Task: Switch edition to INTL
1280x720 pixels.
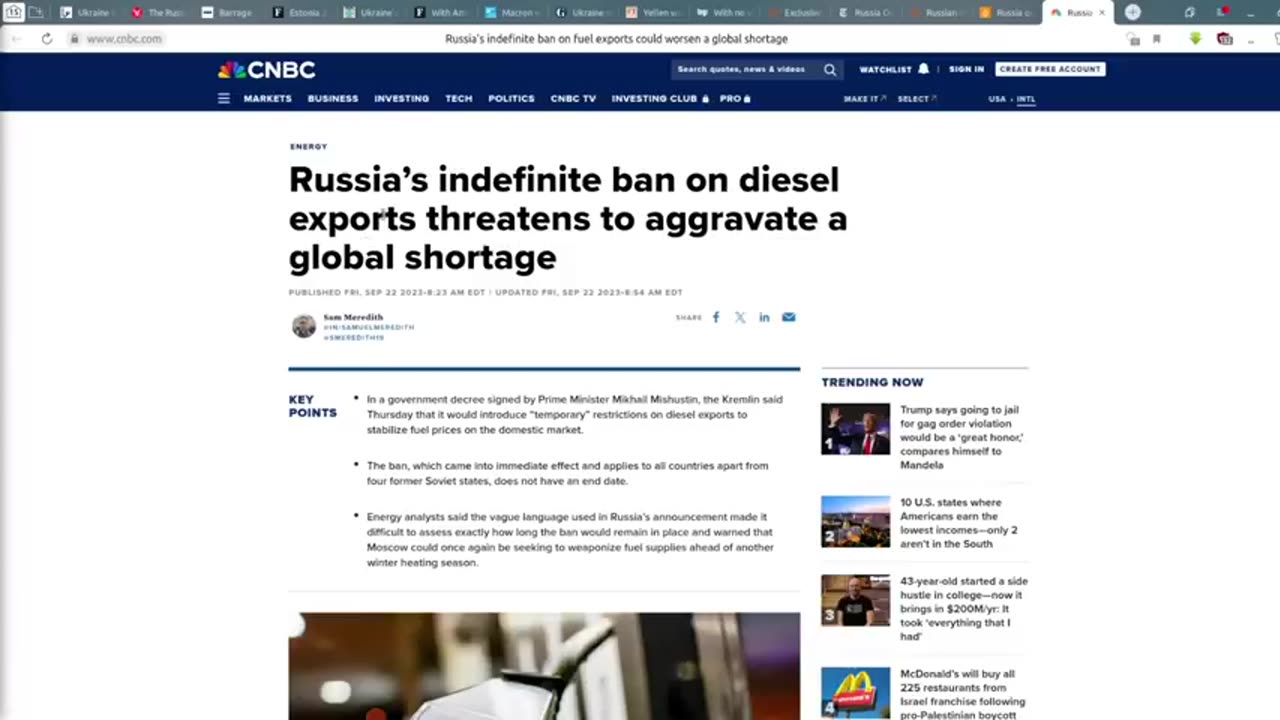Action: (x=1026, y=99)
